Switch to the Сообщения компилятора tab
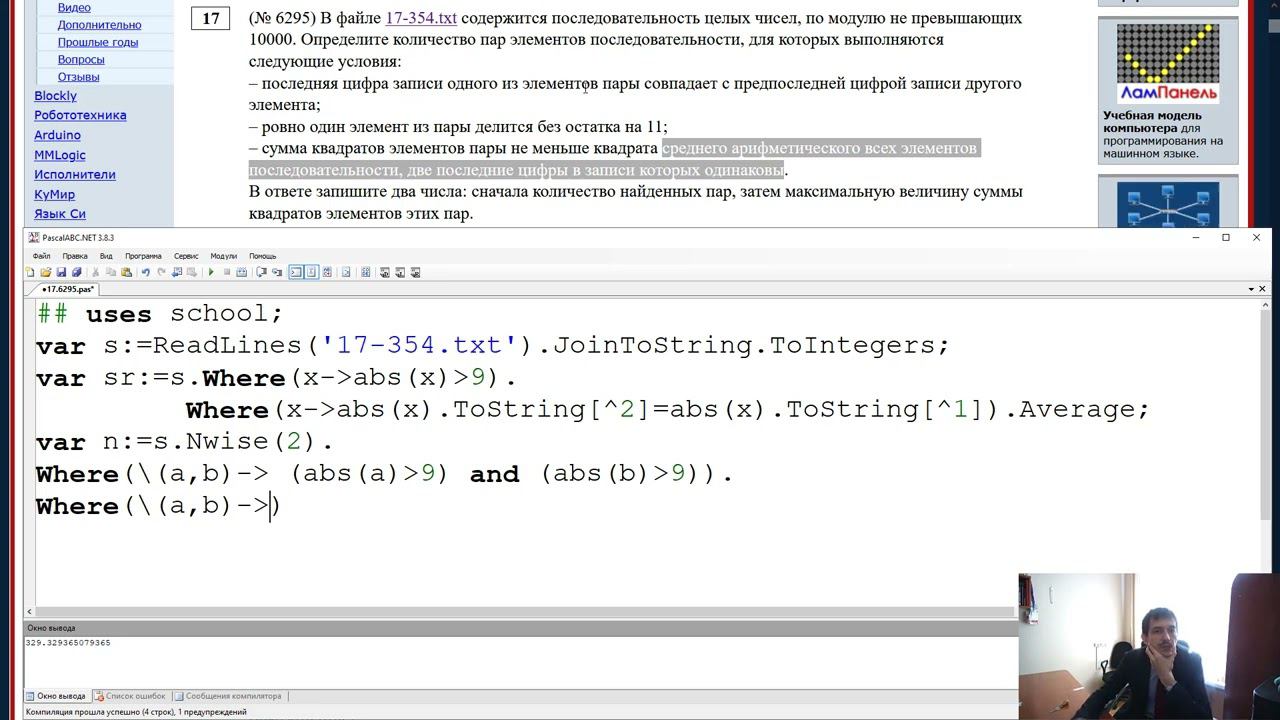 pyautogui.click(x=228, y=696)
